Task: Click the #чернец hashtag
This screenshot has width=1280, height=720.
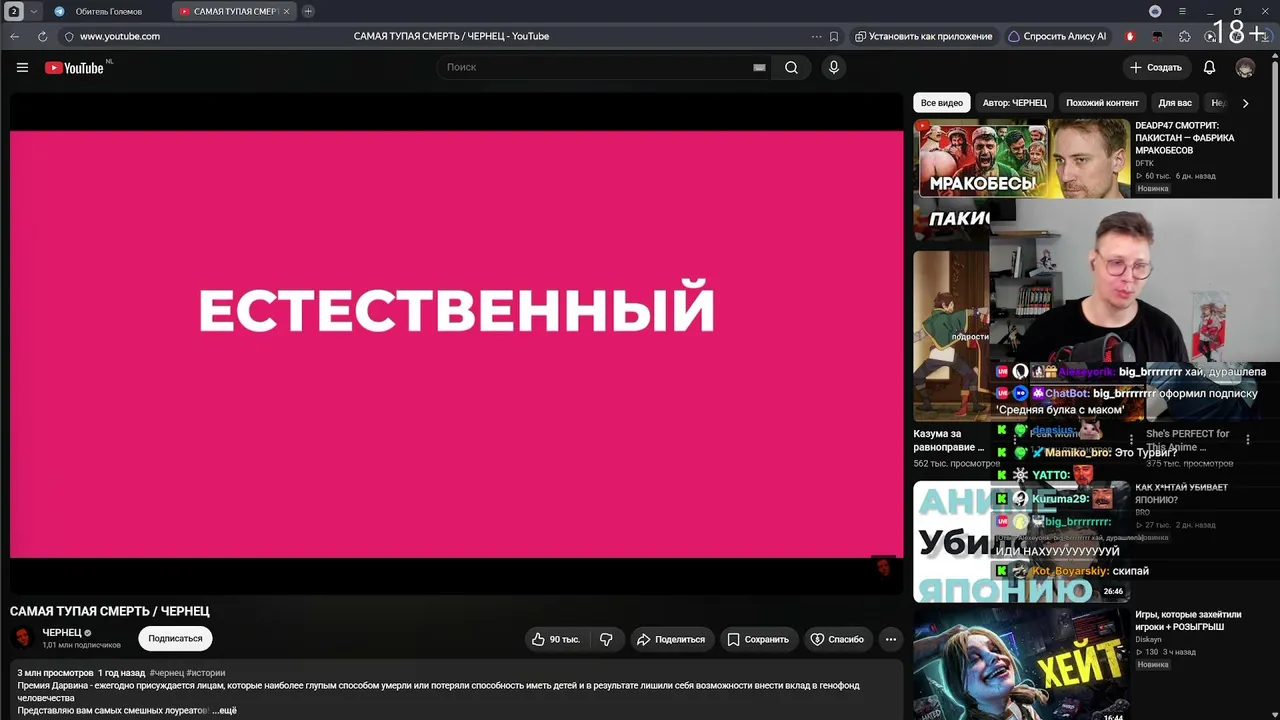Action: (x=166, y=673)
